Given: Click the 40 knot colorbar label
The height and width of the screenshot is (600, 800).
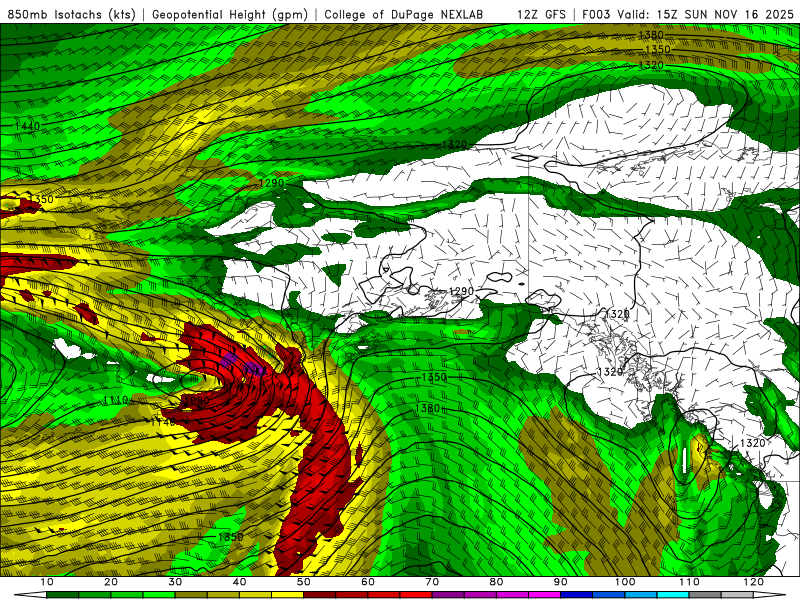Looking at the screenshot, I should coord(239,582).
